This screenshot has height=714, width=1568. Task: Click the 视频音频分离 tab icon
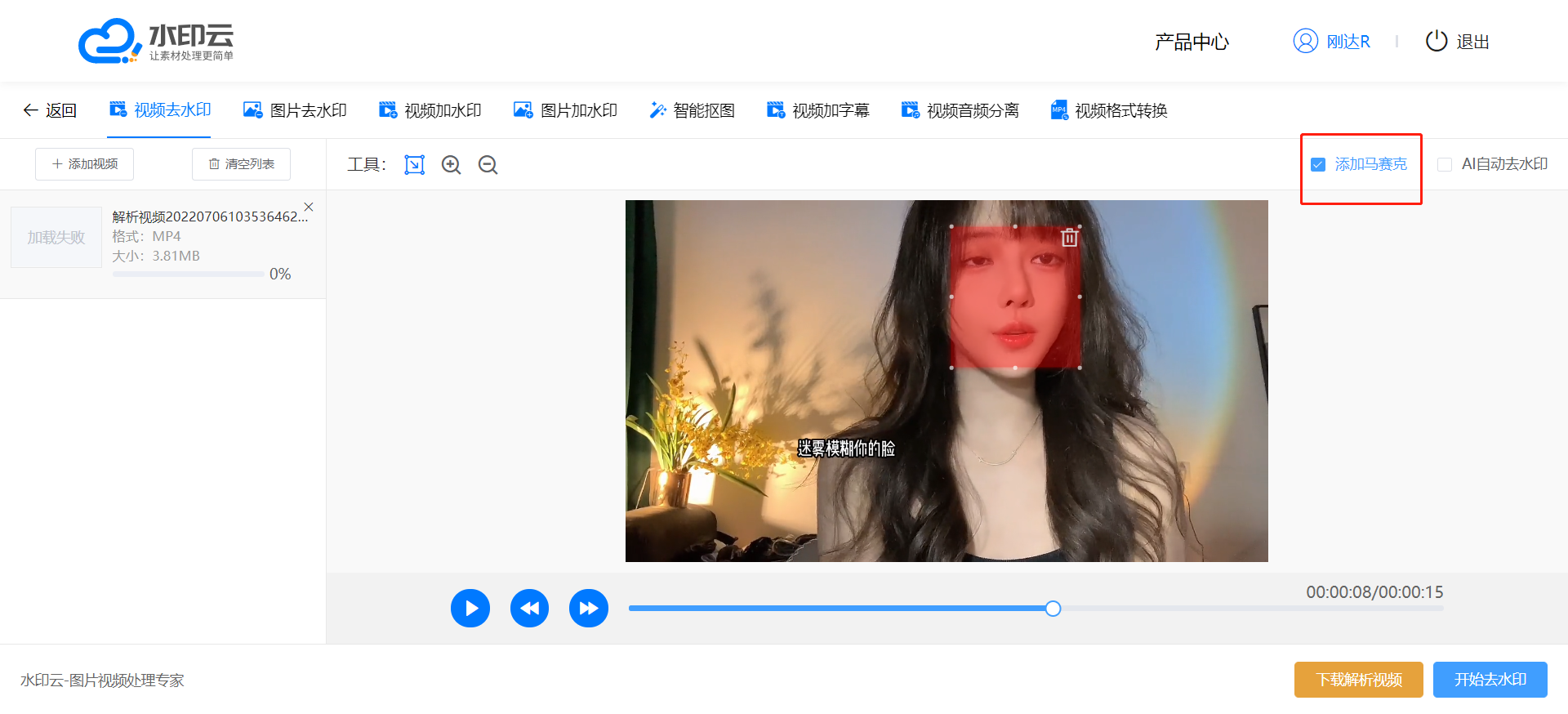[x=910, y=109]
